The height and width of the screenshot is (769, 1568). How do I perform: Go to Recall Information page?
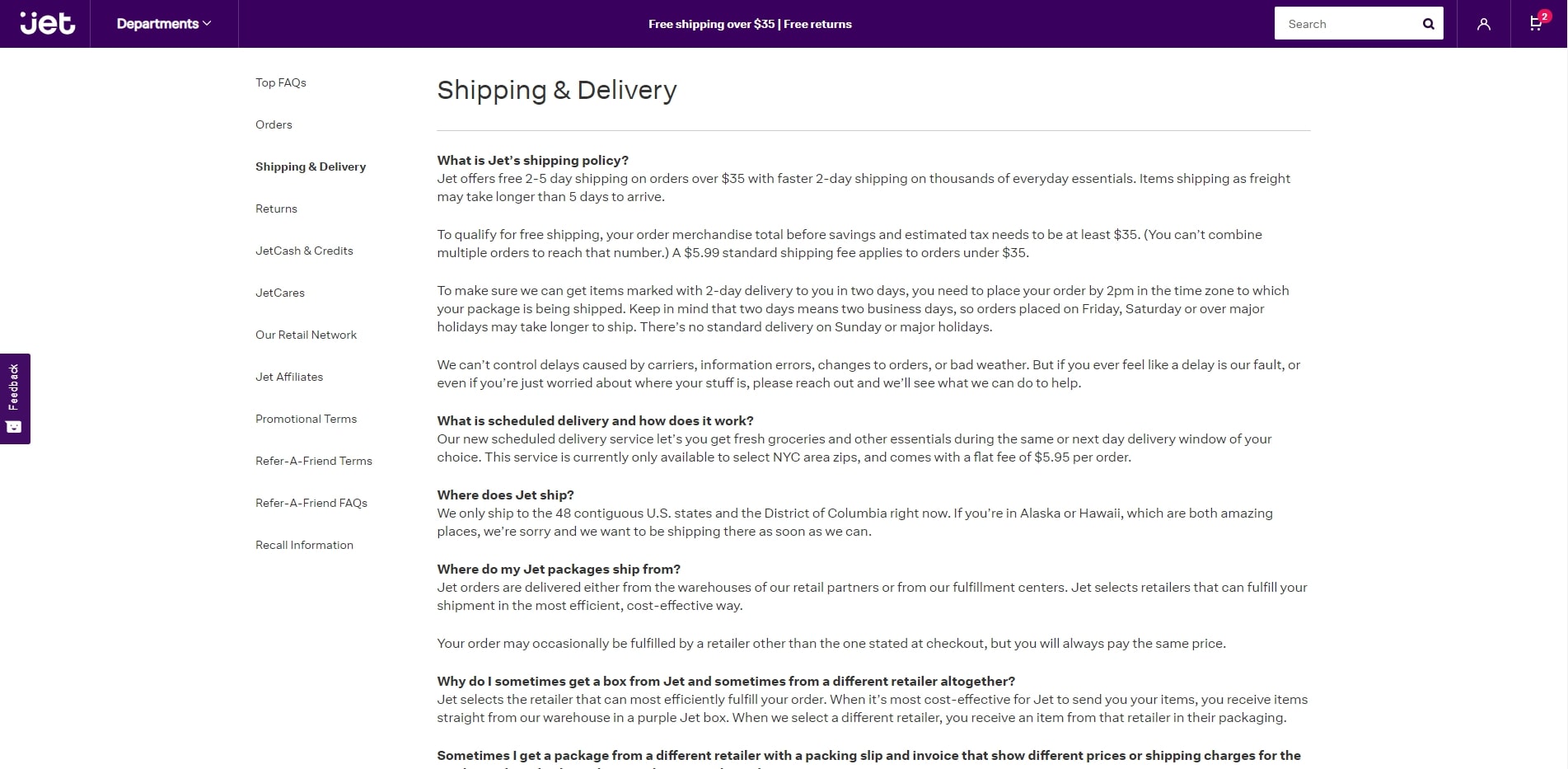pos(304,545)
